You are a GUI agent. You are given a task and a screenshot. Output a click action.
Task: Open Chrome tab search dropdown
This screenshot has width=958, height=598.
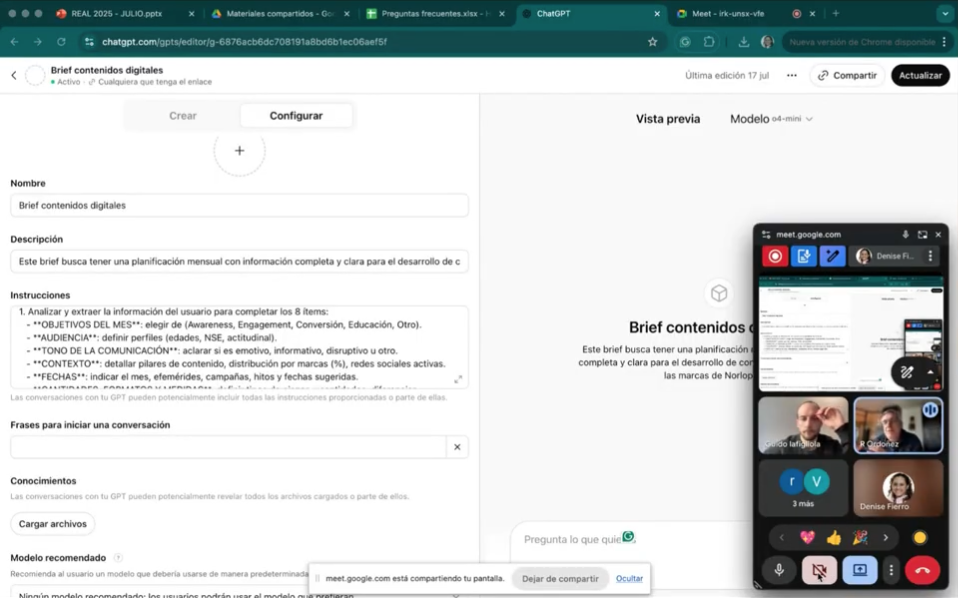tap(945, 13)
